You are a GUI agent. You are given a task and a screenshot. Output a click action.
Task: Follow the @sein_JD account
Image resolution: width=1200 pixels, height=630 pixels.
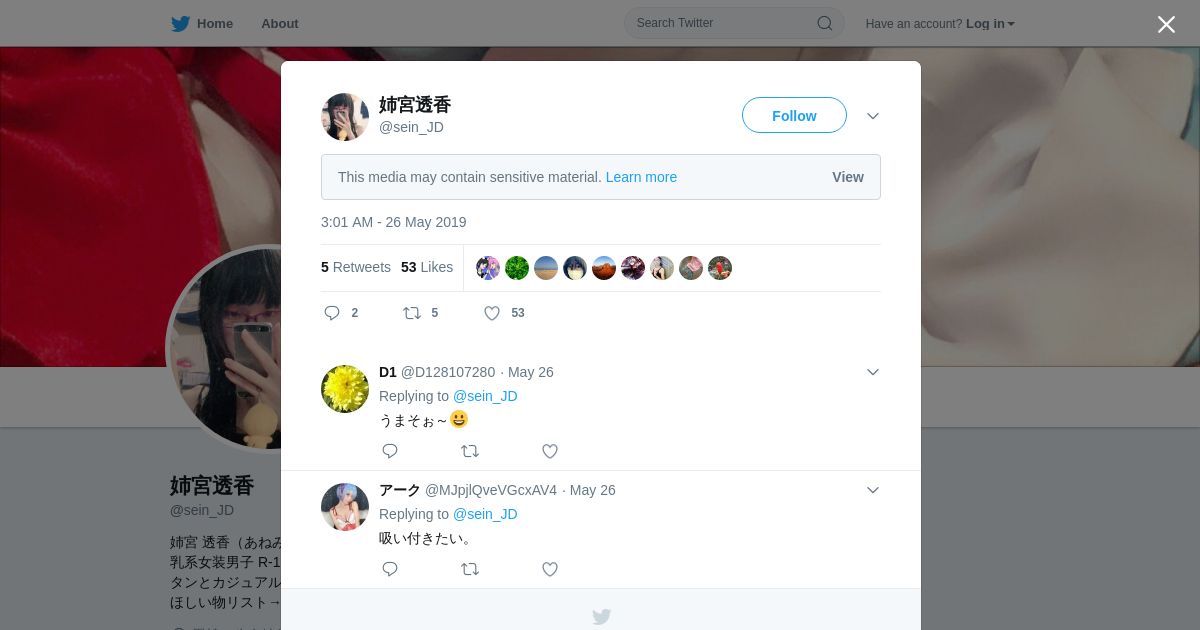[794, 115]
